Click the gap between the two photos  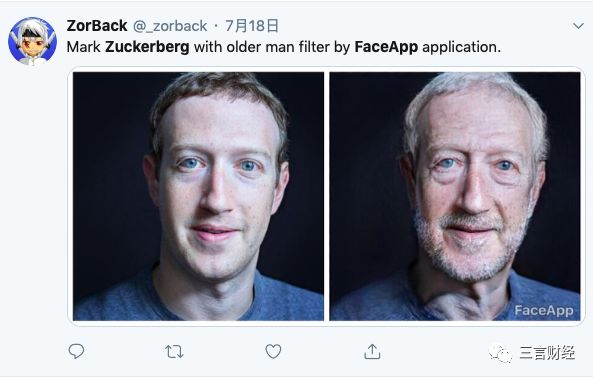(327, 196)
